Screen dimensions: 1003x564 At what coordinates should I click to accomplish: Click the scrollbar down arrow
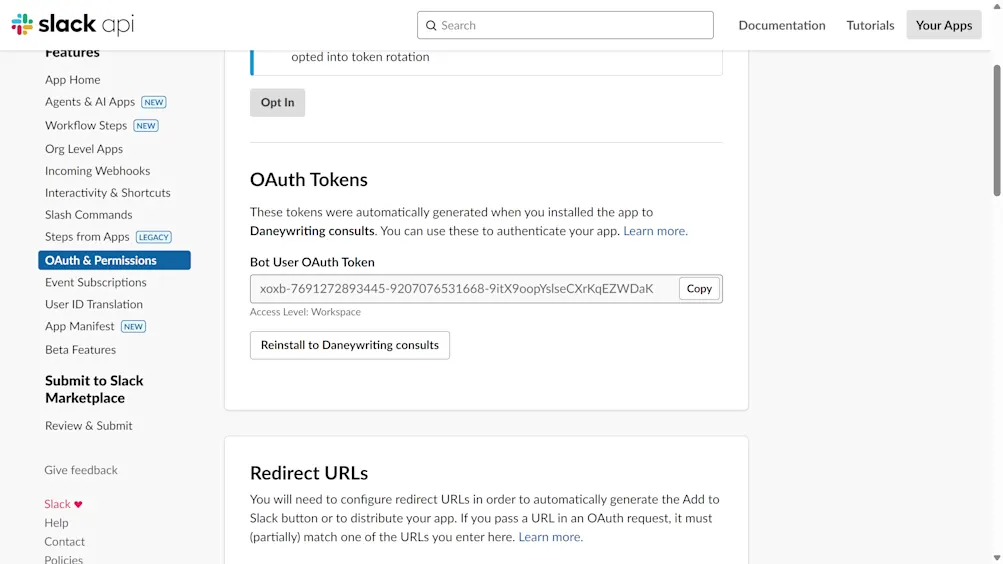(x=997, y=558)
